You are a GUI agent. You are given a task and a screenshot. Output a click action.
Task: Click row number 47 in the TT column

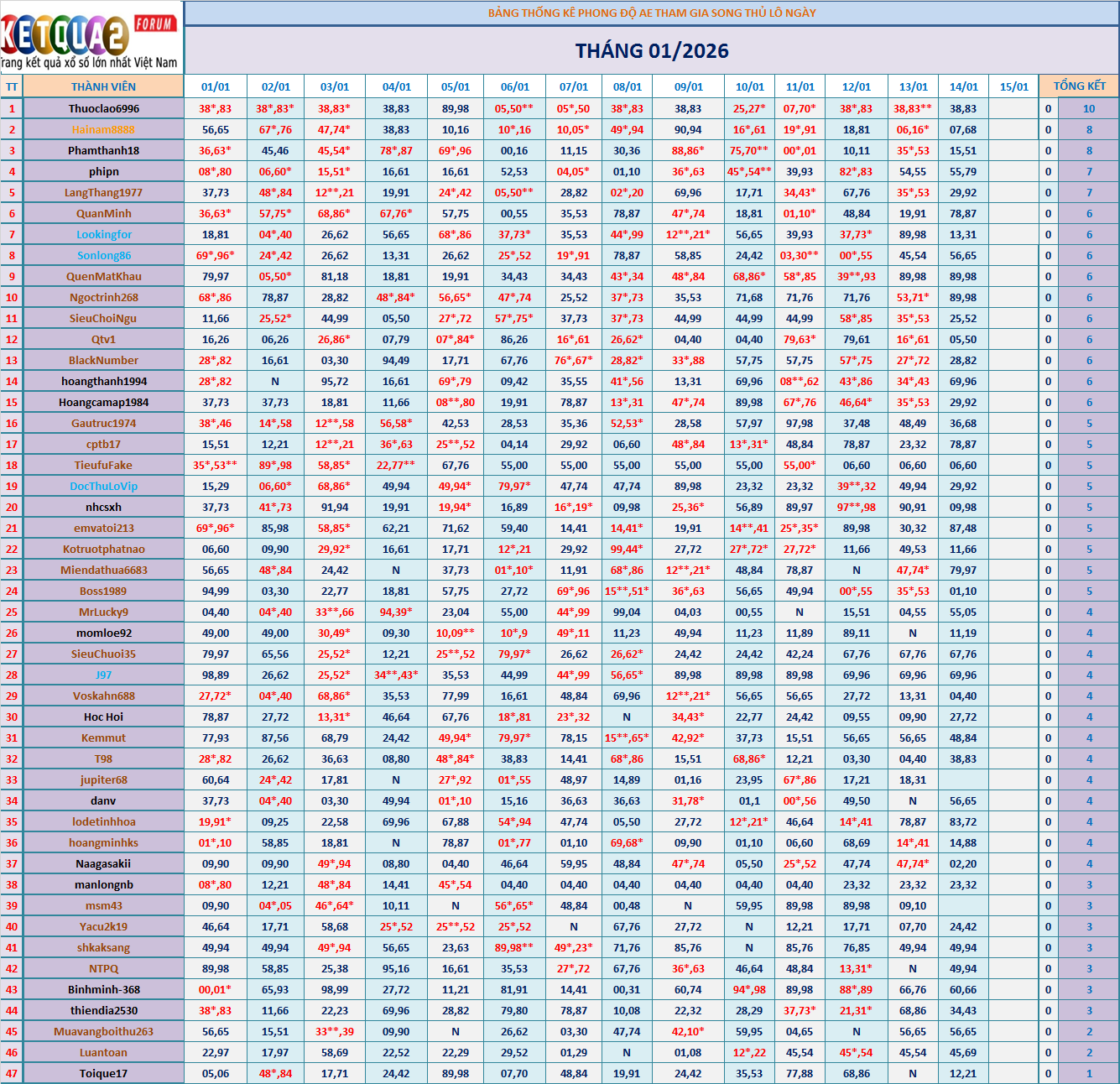pyautogui.click(x=12, y=1074)
